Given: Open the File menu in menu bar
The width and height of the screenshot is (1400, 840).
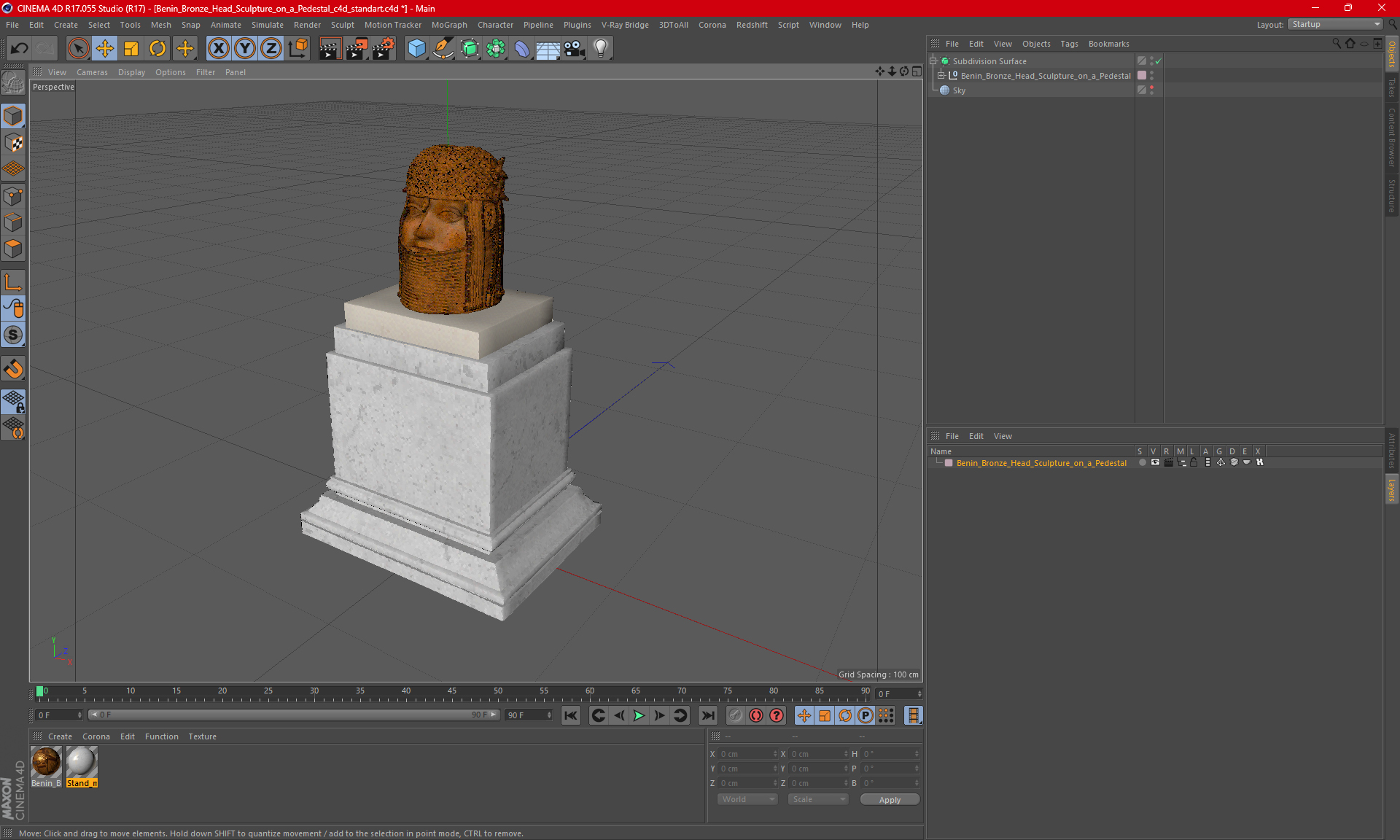Looking at the screenshot, I should 12,25.
